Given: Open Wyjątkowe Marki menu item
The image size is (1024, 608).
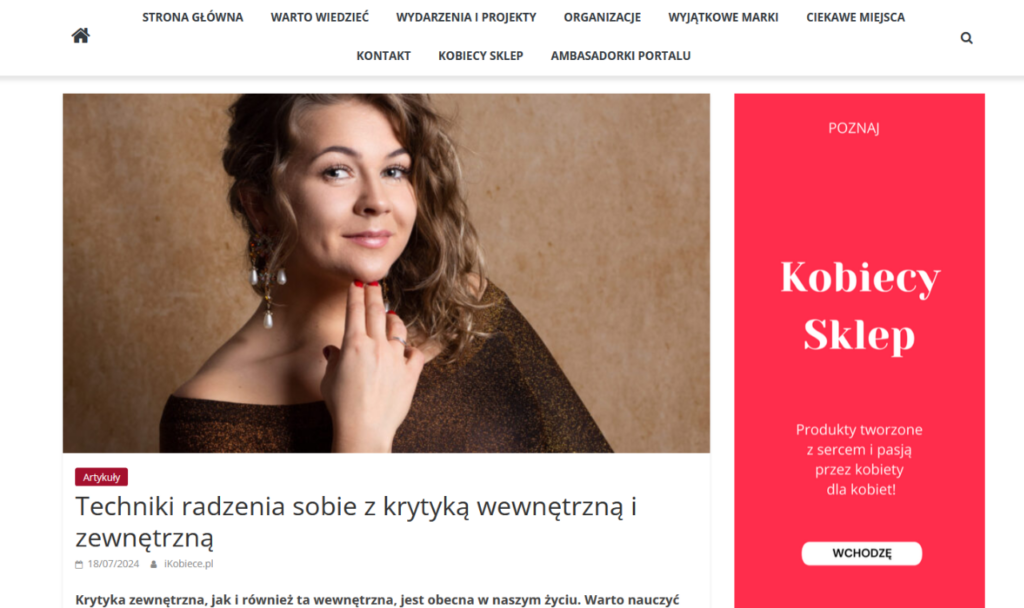Looking at the screenshot, I should [723, 18].
